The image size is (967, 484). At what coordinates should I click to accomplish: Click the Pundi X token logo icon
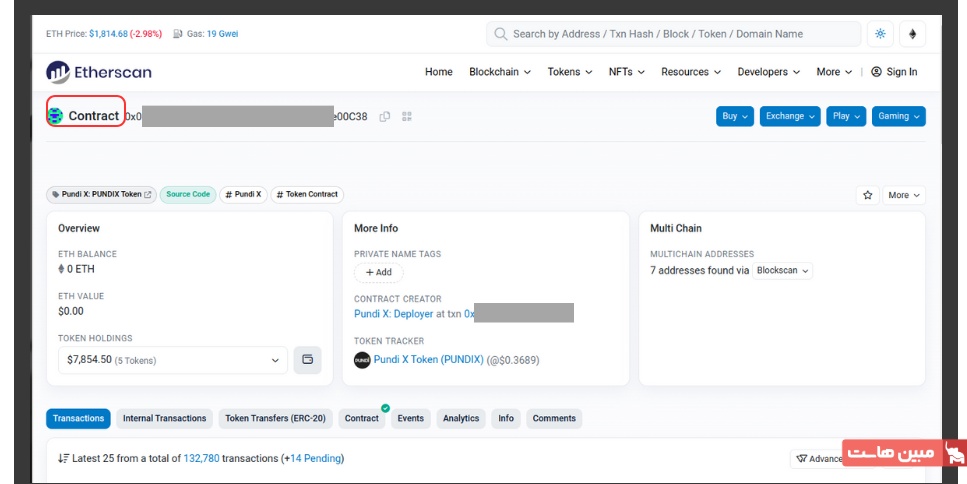362,360
